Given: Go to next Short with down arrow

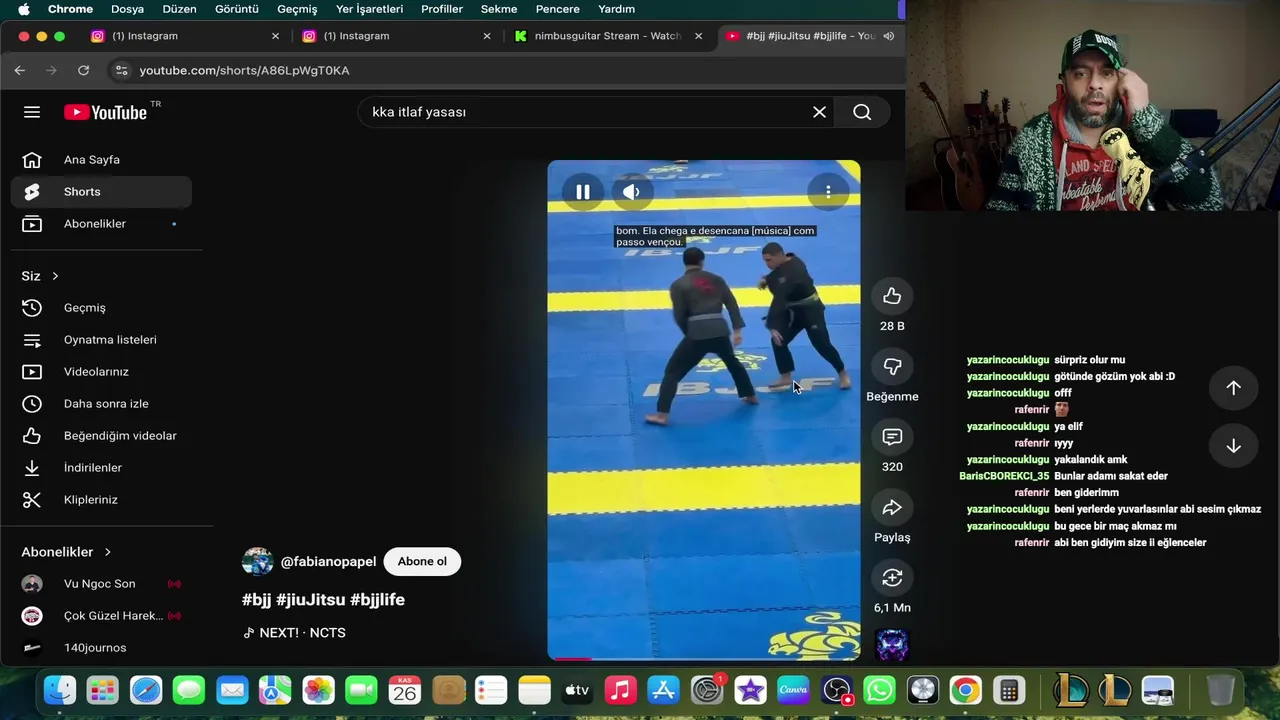Looking at the screenshot, I should [x=1233, y=446].
